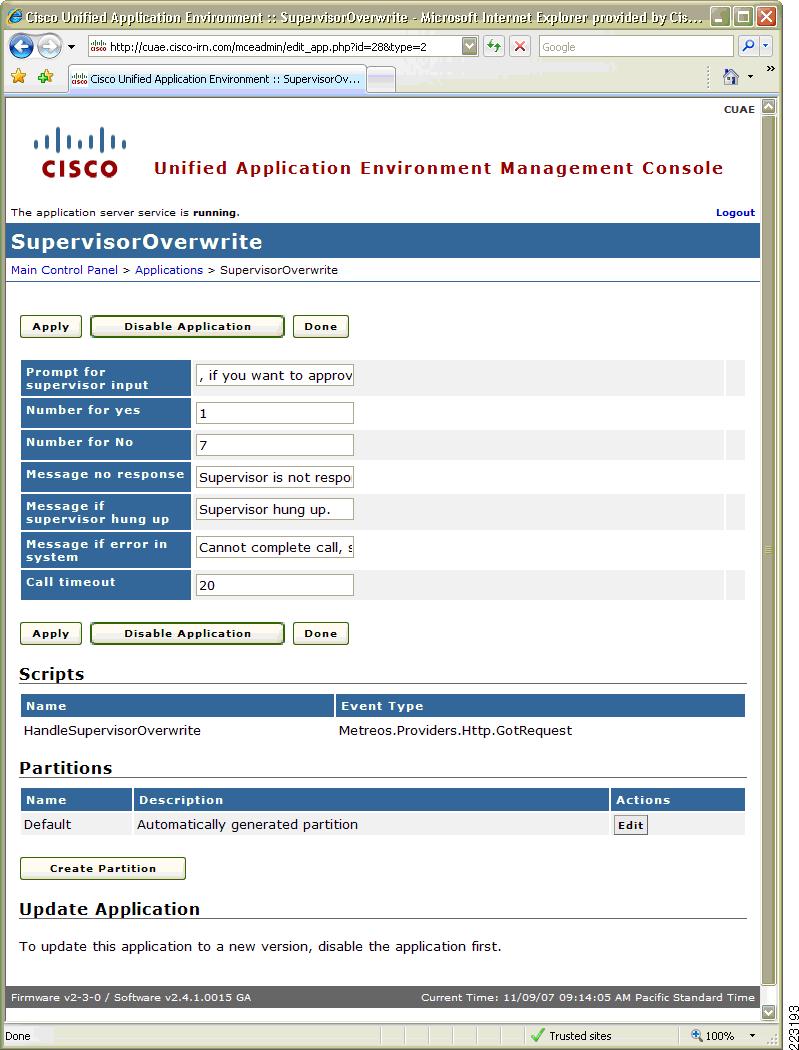The width and height of the screenshot is (799, 1050).
Task: Click the page scrollbar down arrow
Action: coord(768,1012)
